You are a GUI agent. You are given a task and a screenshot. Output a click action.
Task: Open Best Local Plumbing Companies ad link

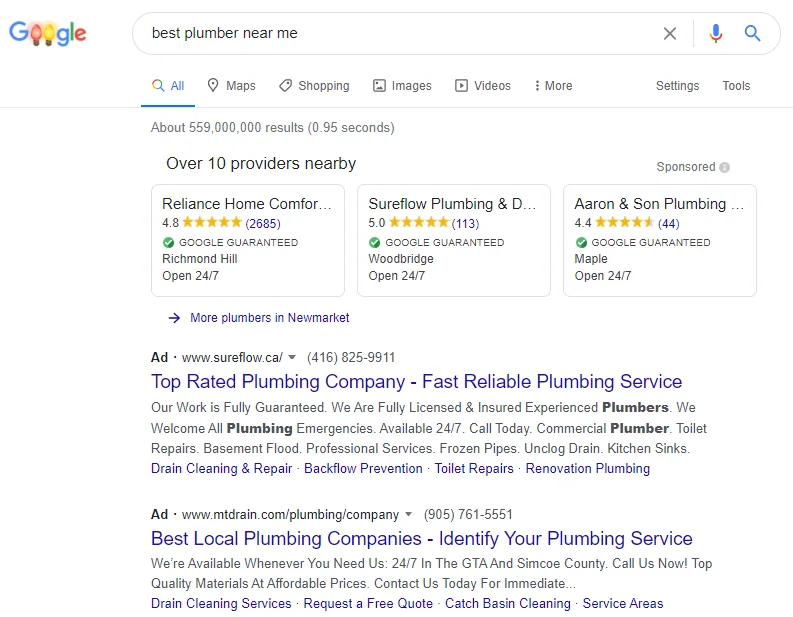point(421,539)
